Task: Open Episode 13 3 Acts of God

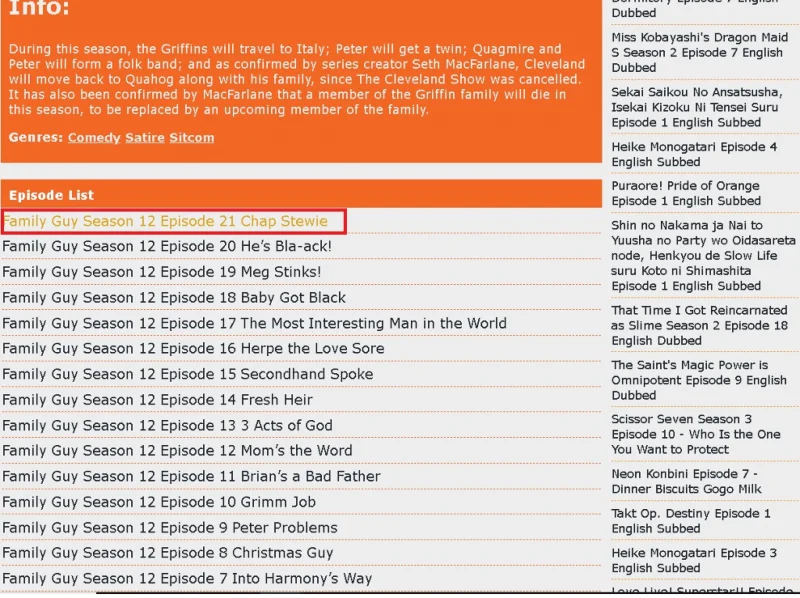Action: coord(167,426)
